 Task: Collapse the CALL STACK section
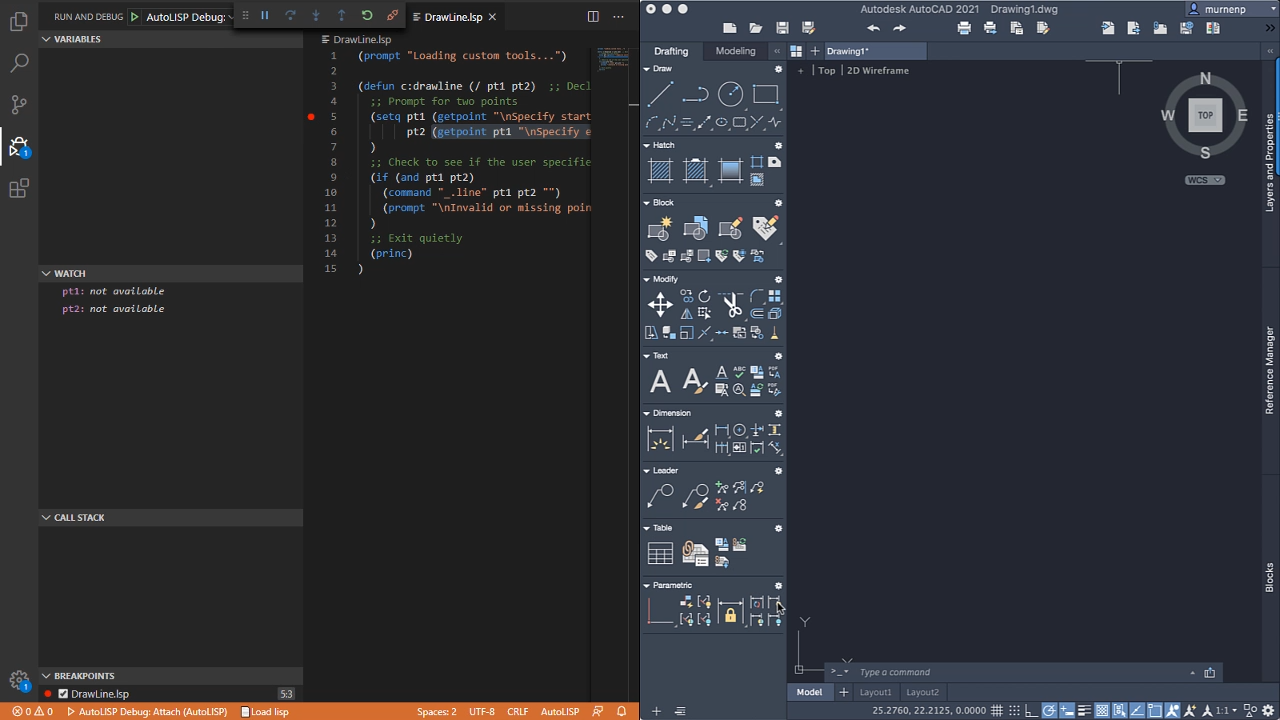(46, 518)
